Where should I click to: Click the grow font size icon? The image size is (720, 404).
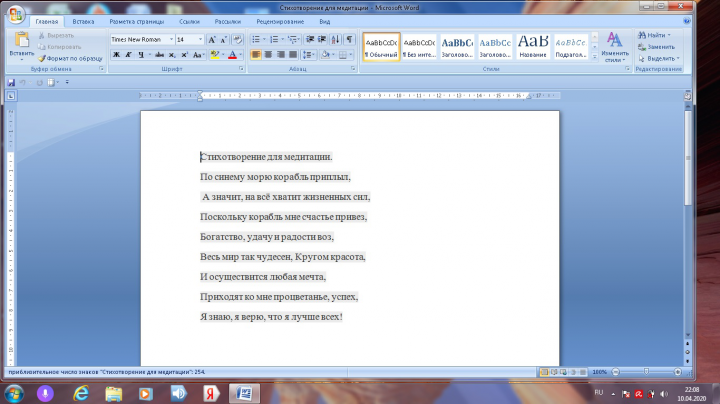tap(212, 39)
